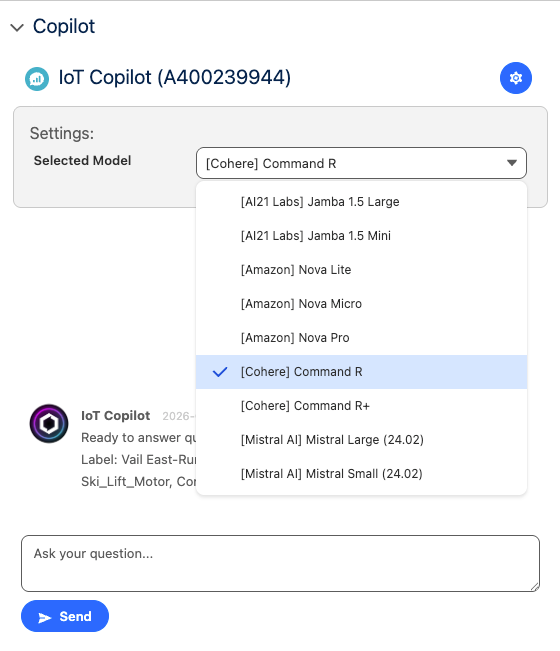Viewport: 560px width, 651px height.
Task: Click the 'Label: Vail East-Ru' message line
Action: pos(138,460)
